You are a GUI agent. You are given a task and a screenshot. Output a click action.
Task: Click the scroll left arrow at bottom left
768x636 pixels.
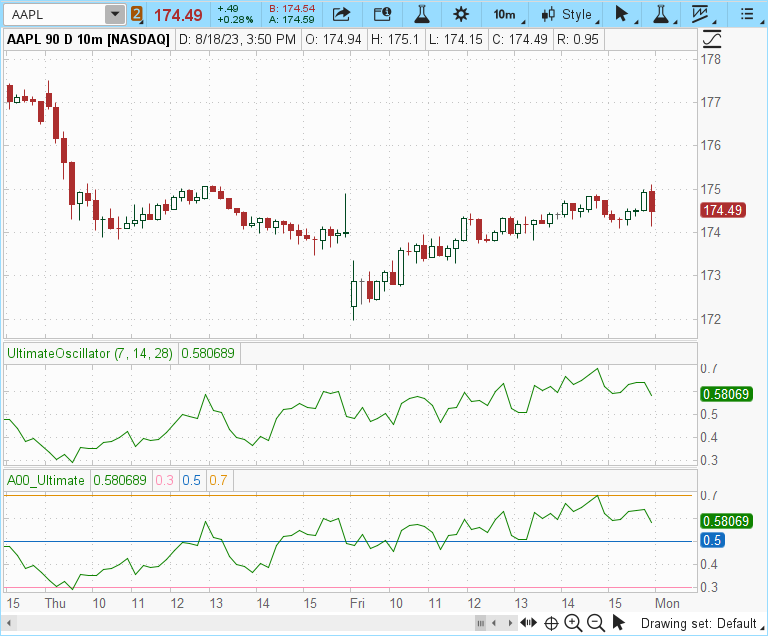coord(9,624)
